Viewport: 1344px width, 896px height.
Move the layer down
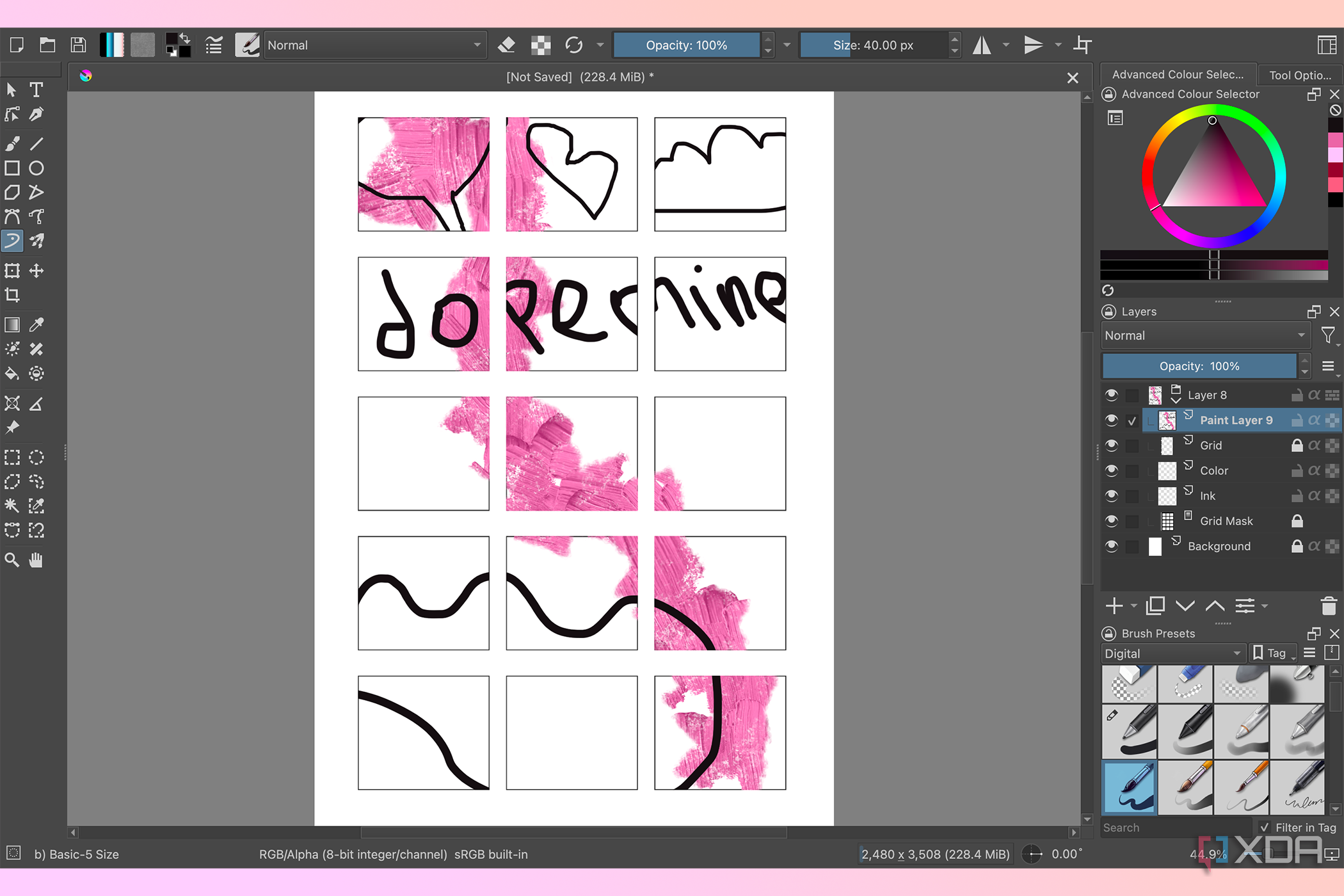(x=1185, y=605)
